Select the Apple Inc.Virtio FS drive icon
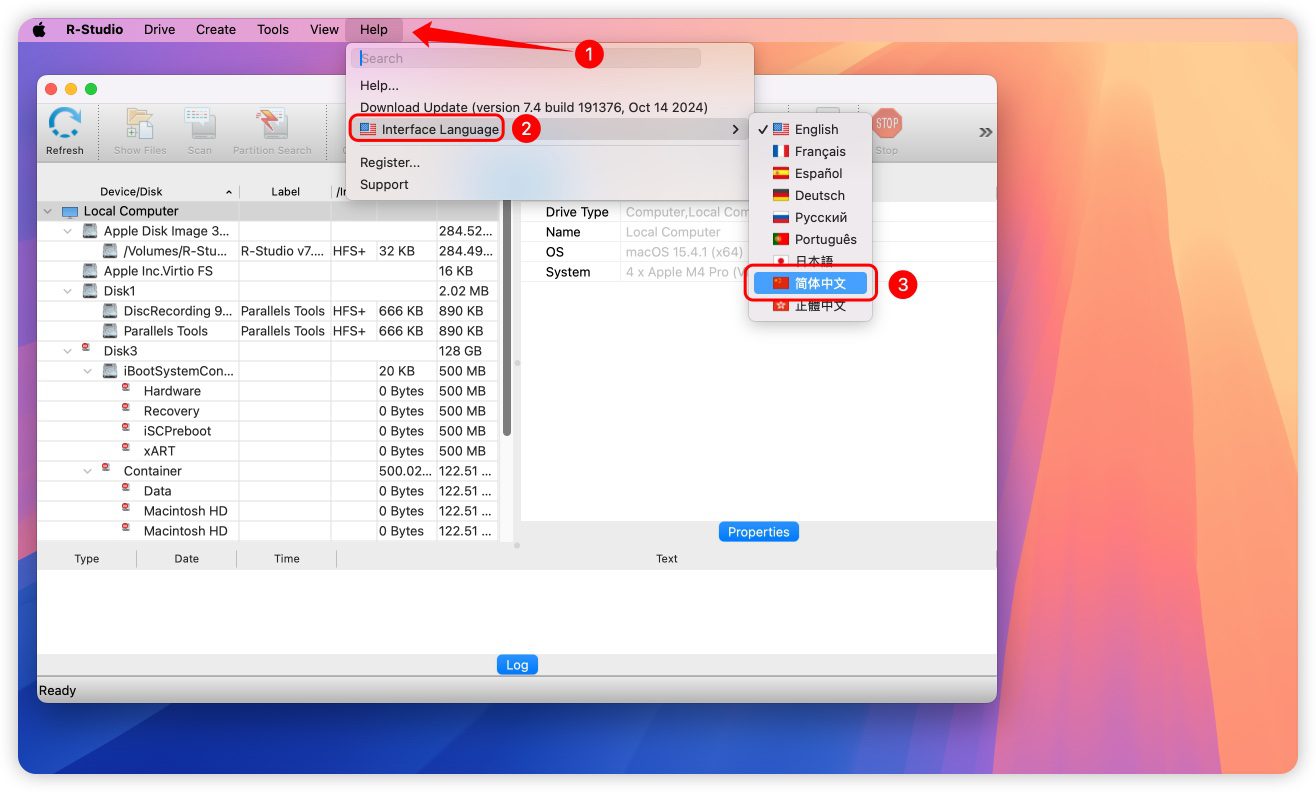 click(90, 271)
